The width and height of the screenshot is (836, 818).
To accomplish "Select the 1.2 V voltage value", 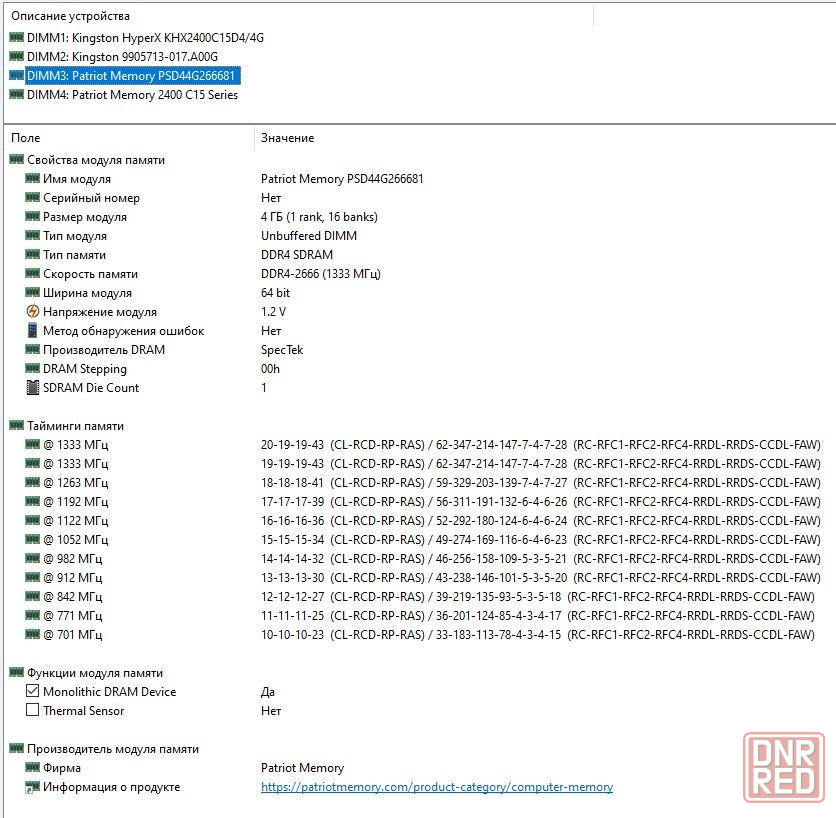I will pyautogui.click(x=273, y=312).
